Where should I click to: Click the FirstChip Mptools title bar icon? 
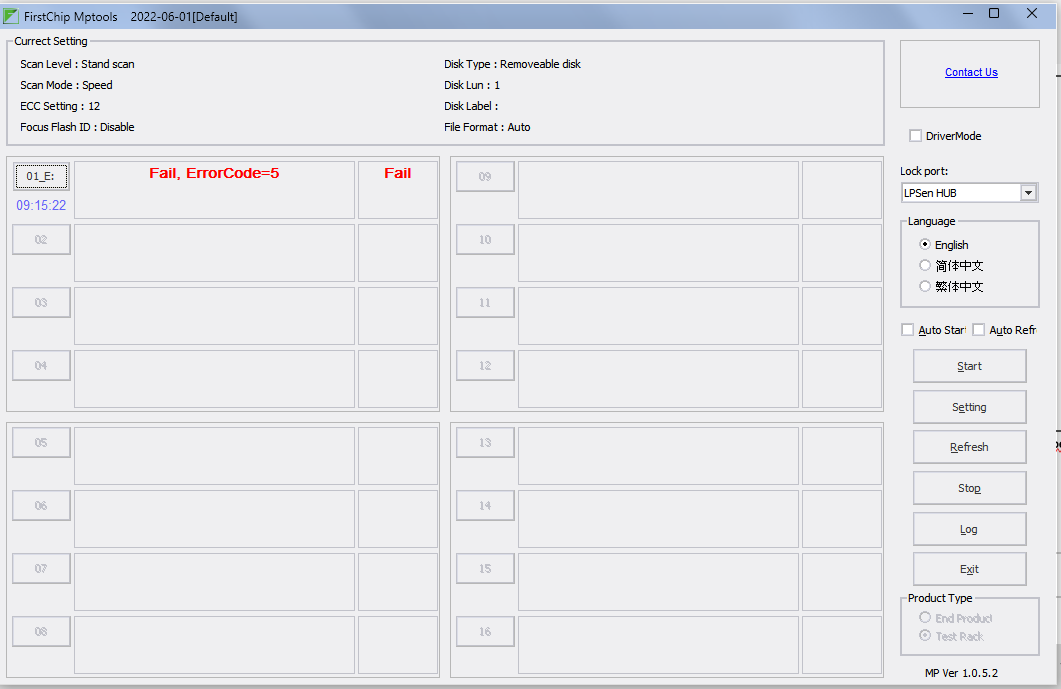click(11, 16)
